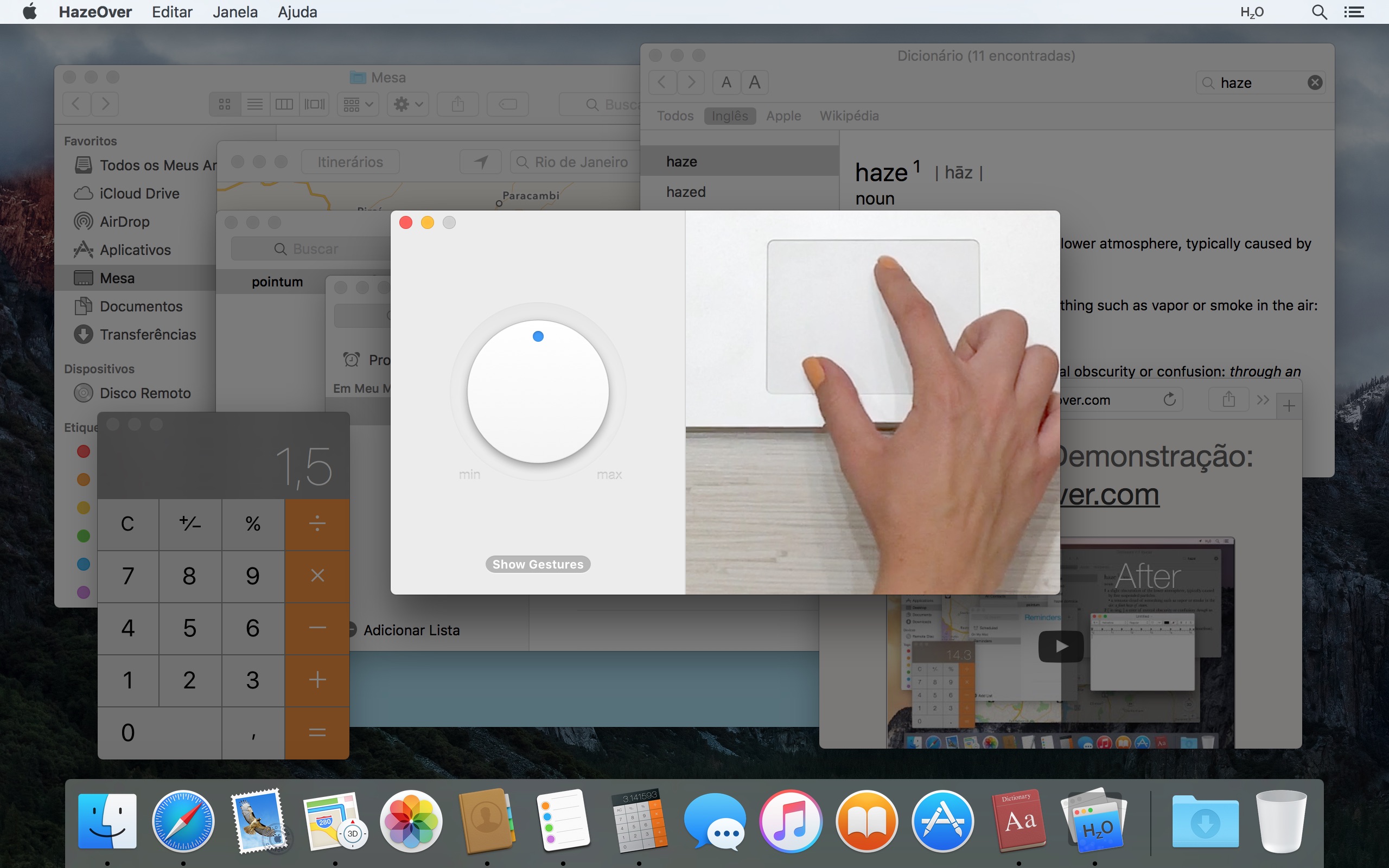Open Finder action gear dropdown
The width and height of the screenshot is (1389, 868).
click(x=408, y=104)
